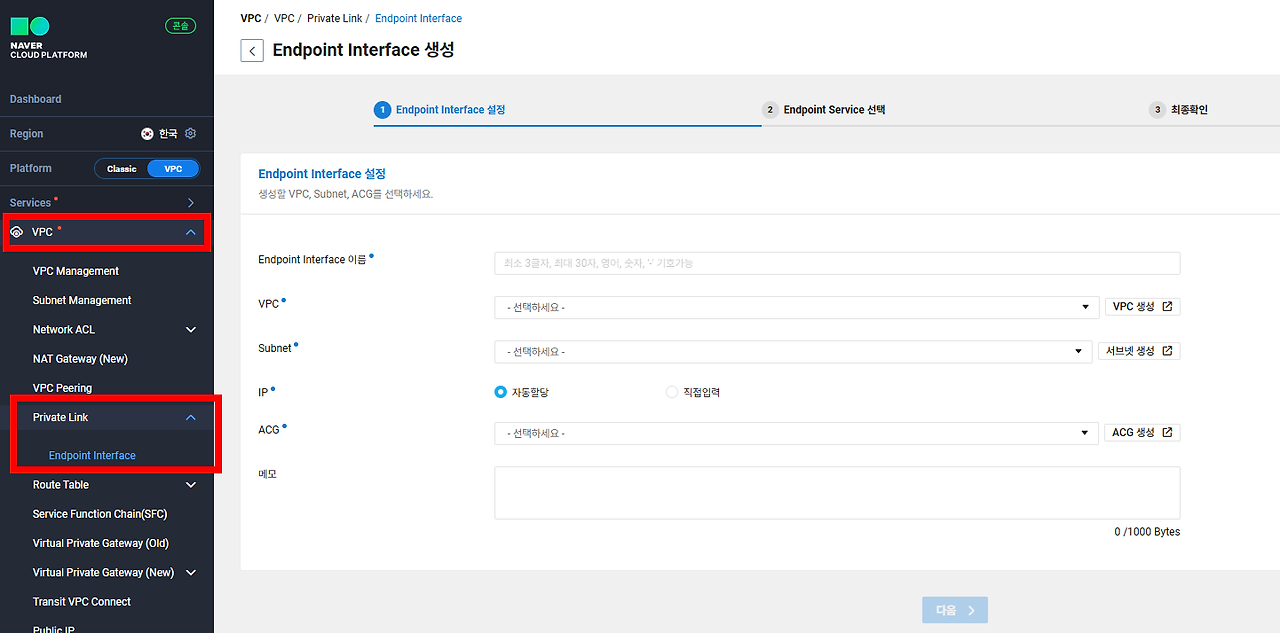This screenshot has width=1280, height=633.
Task: Go back with the arrow button
Action: point(252,50)
